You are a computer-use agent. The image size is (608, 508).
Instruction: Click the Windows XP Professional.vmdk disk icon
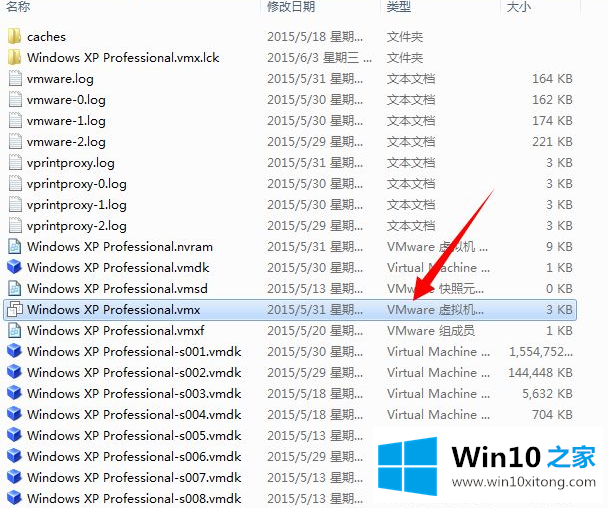click(x=15, y=267)
